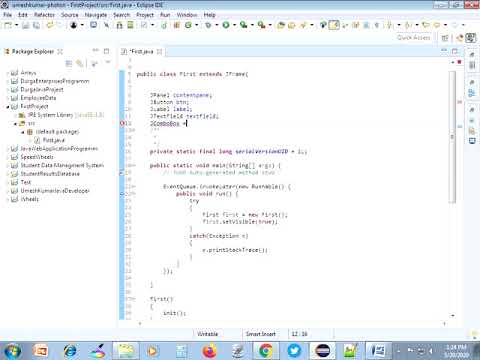Screen dimensions: 480x360
Task: Open the Navigate menu
Action: 96,15
